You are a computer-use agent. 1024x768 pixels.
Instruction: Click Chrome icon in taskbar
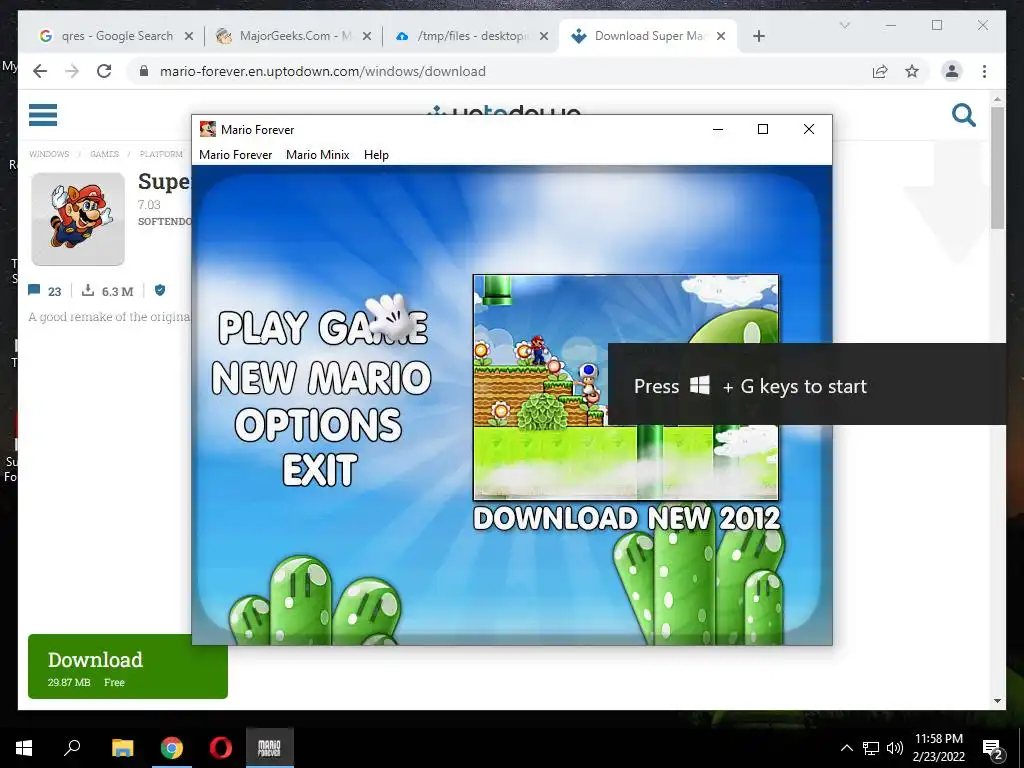[172, 748]
